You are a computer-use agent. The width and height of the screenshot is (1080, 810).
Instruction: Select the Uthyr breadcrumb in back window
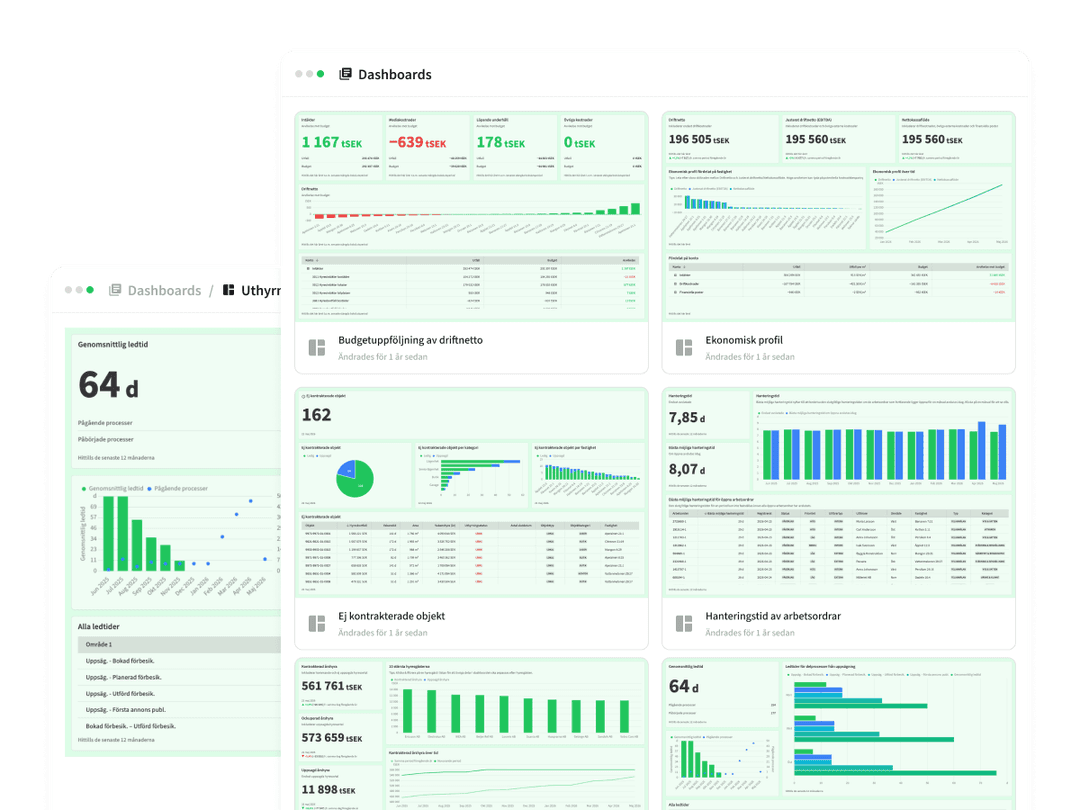pos(261,291)
